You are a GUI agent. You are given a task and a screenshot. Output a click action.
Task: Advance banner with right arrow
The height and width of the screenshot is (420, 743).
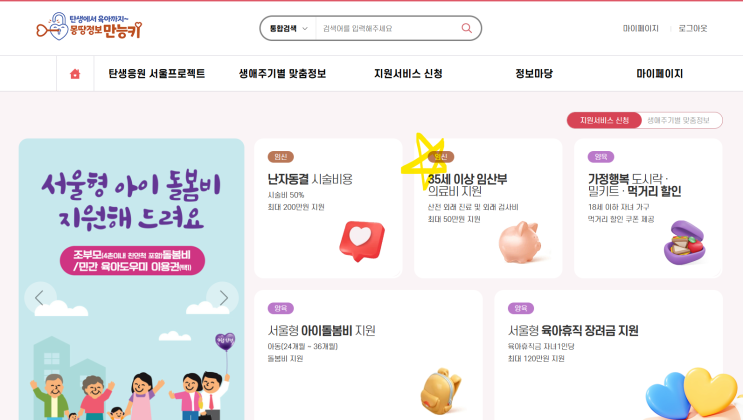223,298
